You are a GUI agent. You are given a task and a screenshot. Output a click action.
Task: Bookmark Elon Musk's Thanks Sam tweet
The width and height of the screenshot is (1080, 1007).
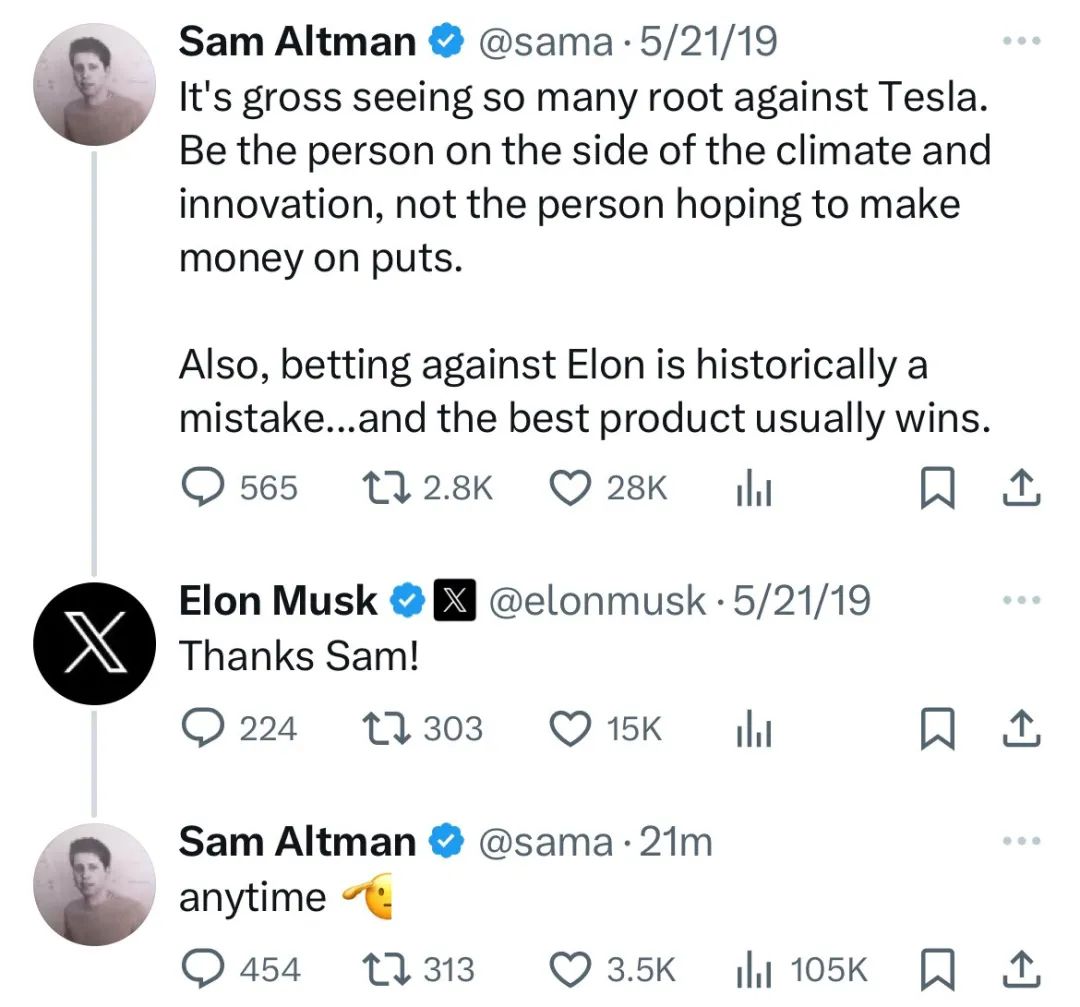tap(937, 729)
